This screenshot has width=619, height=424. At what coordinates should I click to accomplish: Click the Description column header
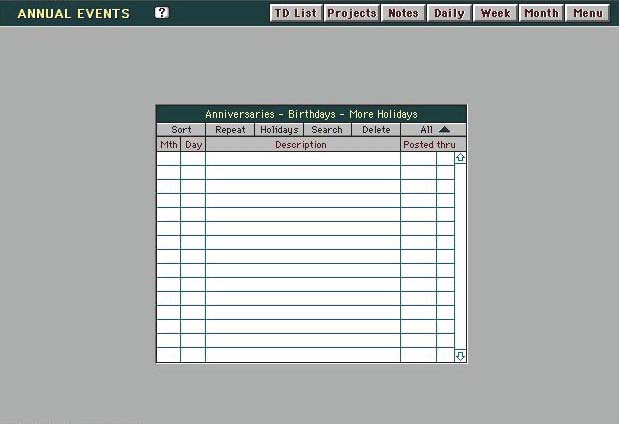click(x=303, y=145)
